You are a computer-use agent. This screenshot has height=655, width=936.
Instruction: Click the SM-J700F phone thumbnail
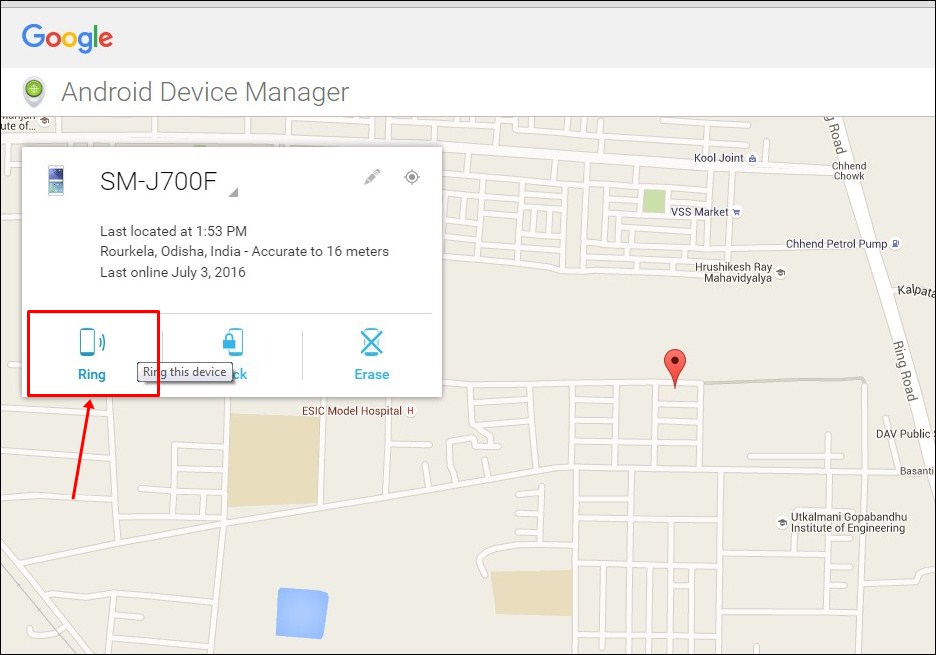(x=56, y=181)
